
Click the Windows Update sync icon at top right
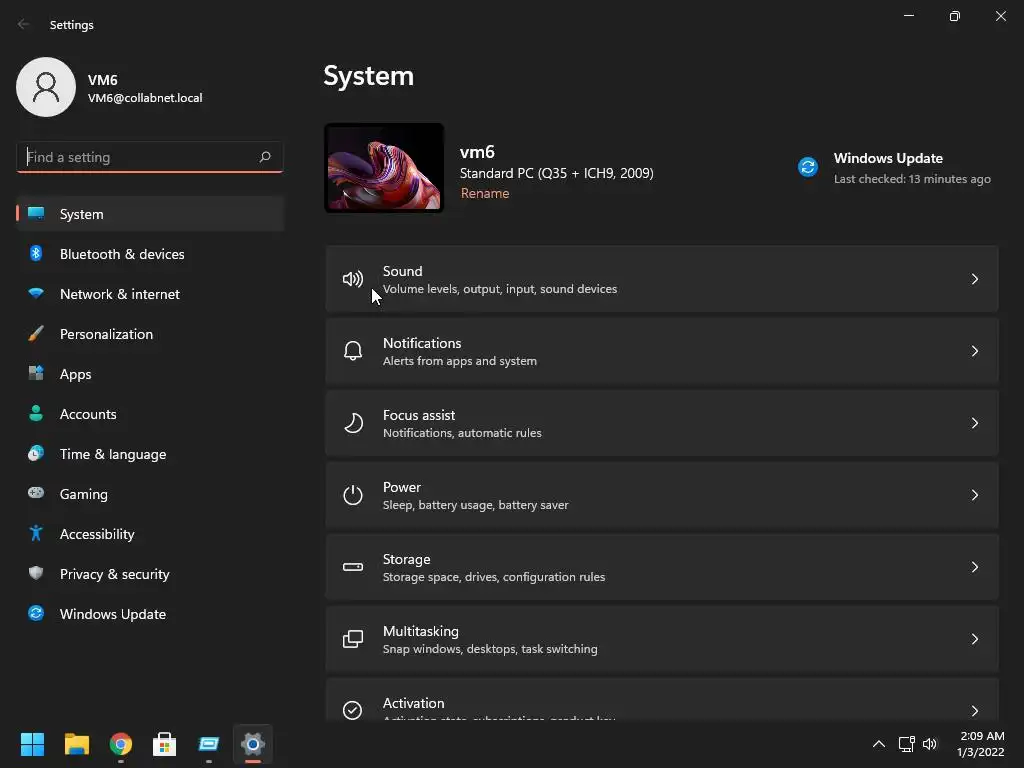[x=808, y=167]
